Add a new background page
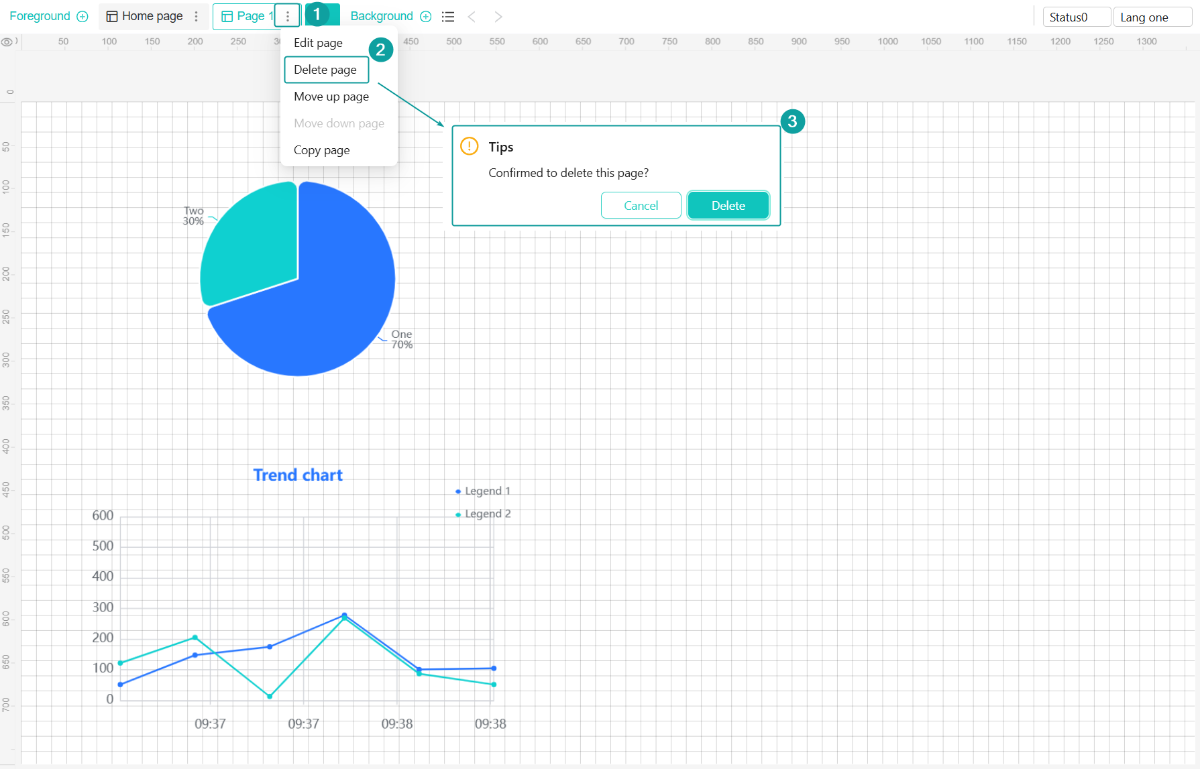The height and width of the screenshot is (769, 1200). [x=426, y=17]
